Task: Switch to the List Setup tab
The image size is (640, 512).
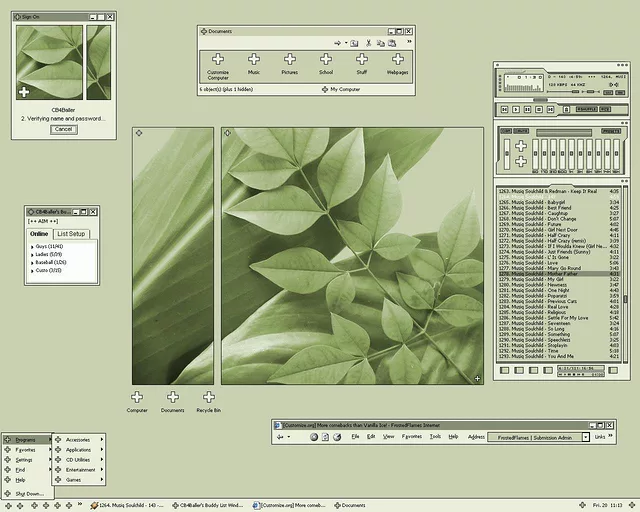Action: (x=71, y=234)
